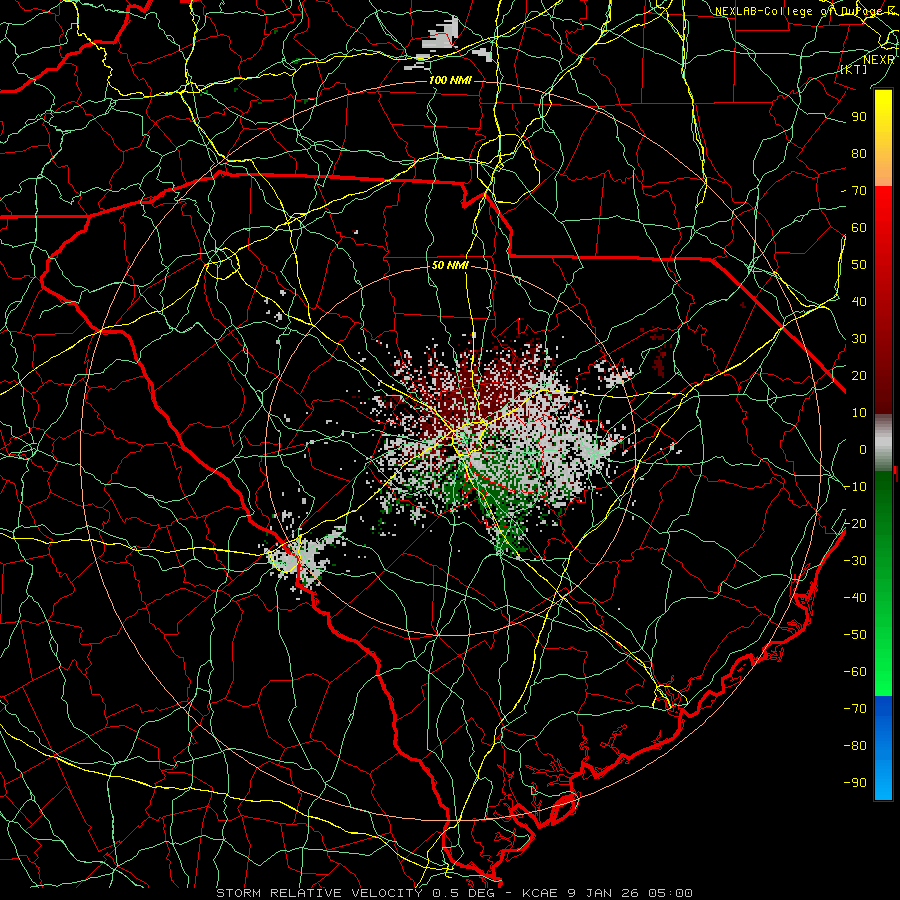Click the -60 value on the velocity scale
This screenshot has width=900, height=900.
click(855, 672)
